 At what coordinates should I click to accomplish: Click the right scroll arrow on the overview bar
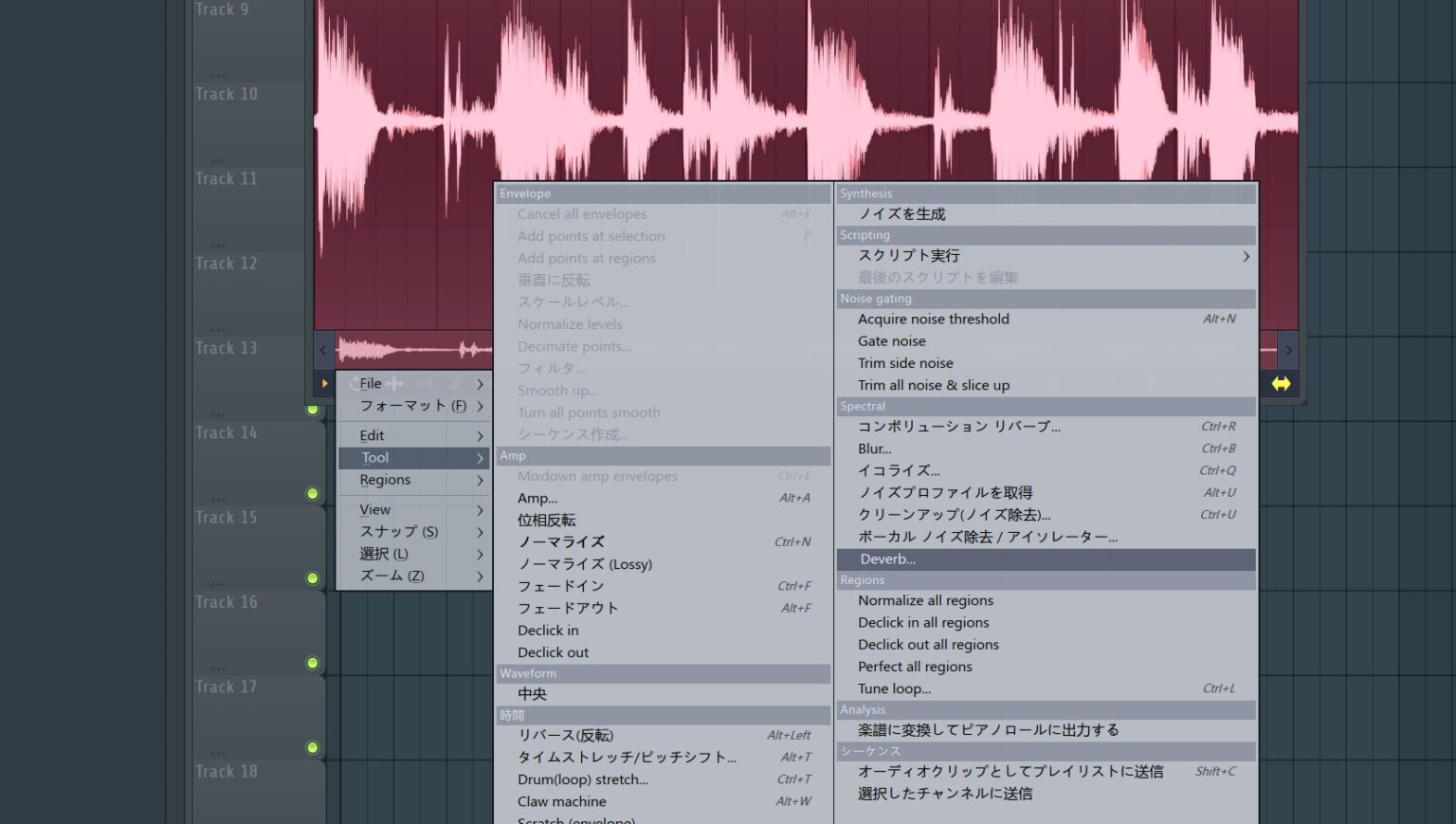tap(1288, 350)
